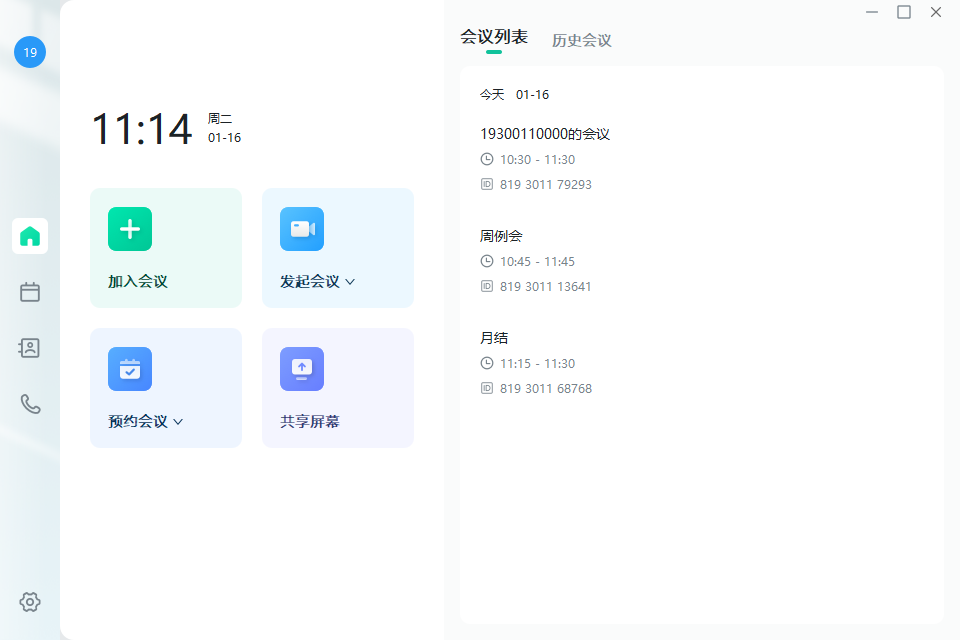Click the 加入会议 label text
Screen dimensions: 960x640
(x=138, y=282)
